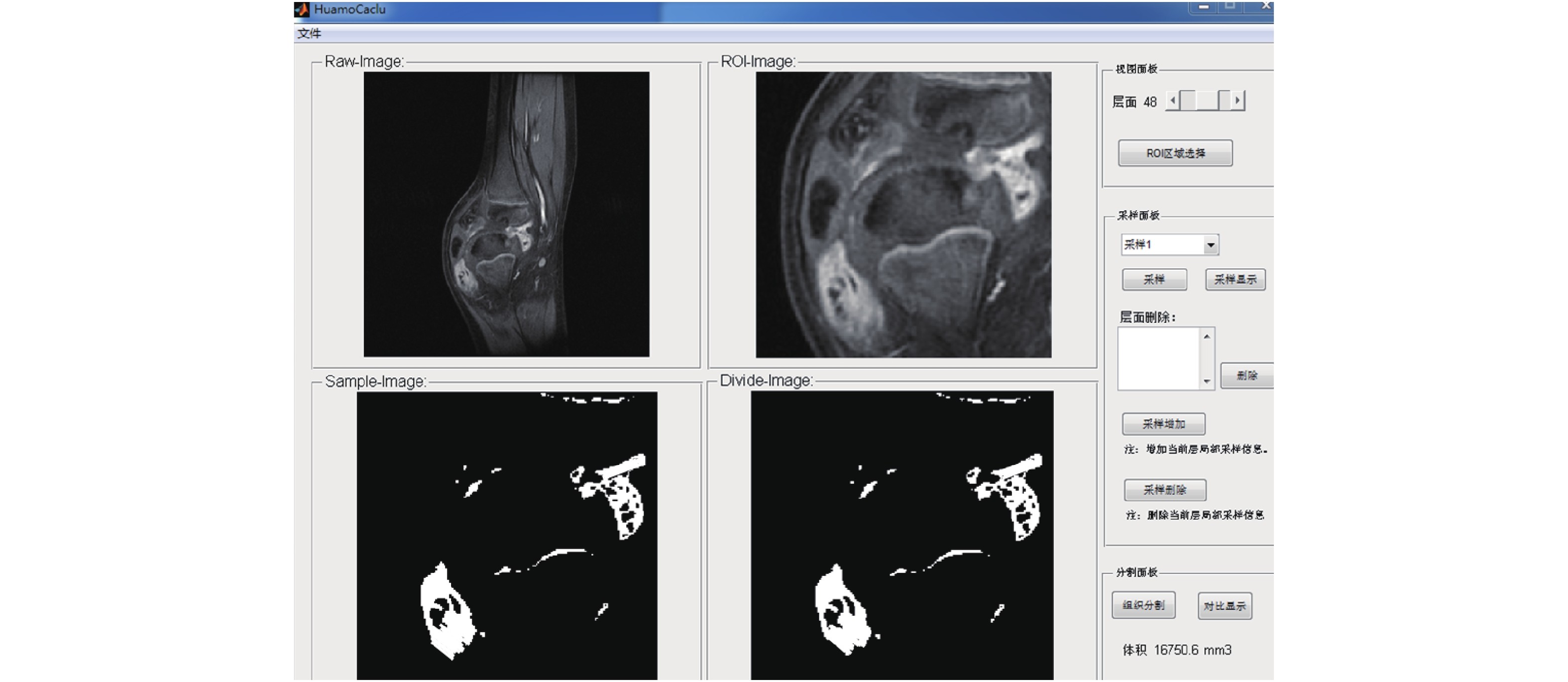
Task: Click the MATLAB icon in title bar
Action: [x=302, y=9]
